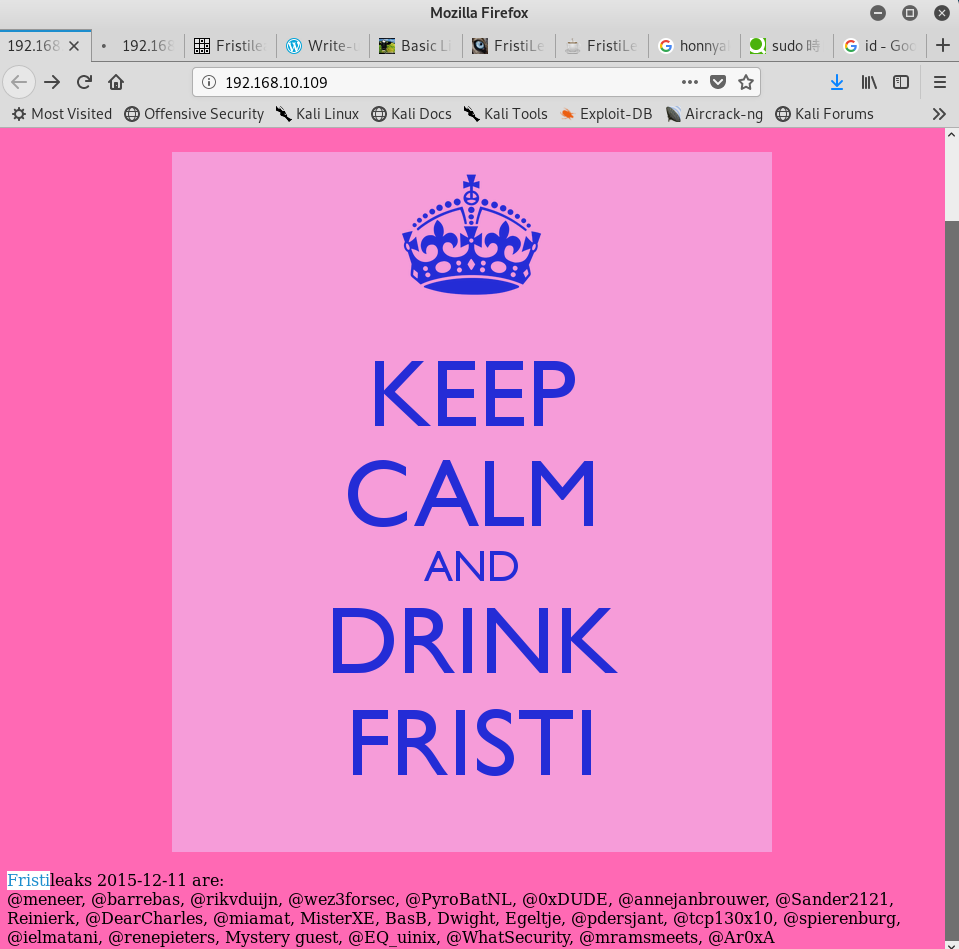Open the home page icon

116,82
